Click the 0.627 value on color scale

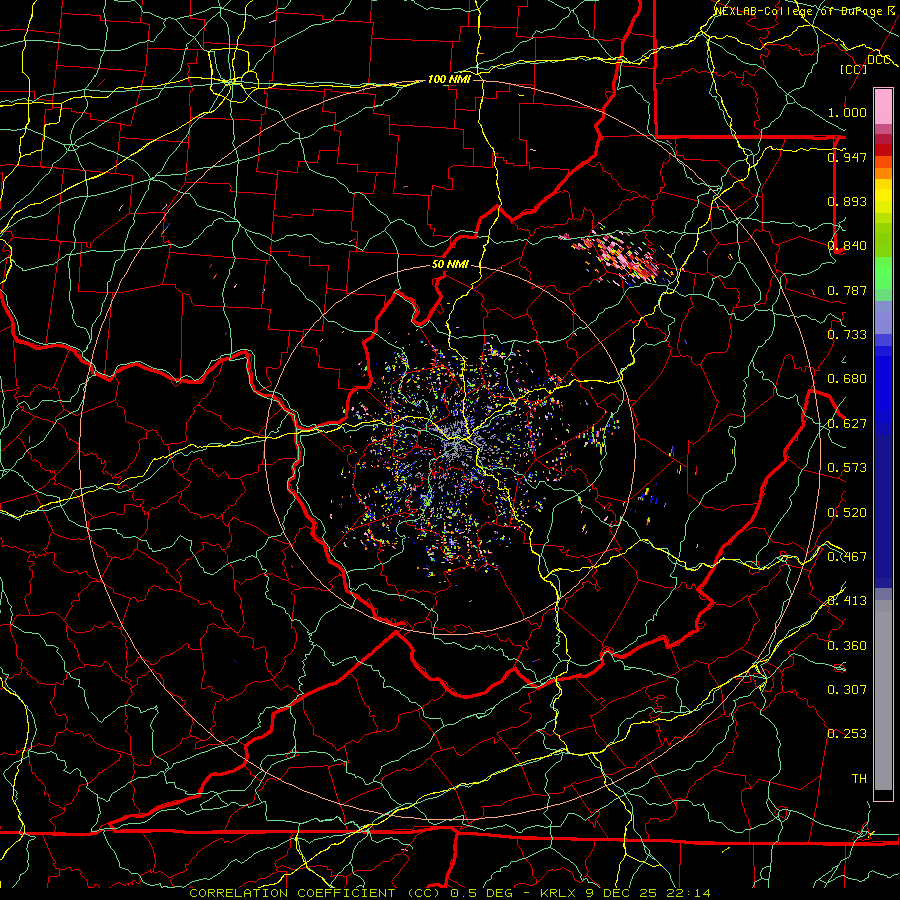click(847, 424)
